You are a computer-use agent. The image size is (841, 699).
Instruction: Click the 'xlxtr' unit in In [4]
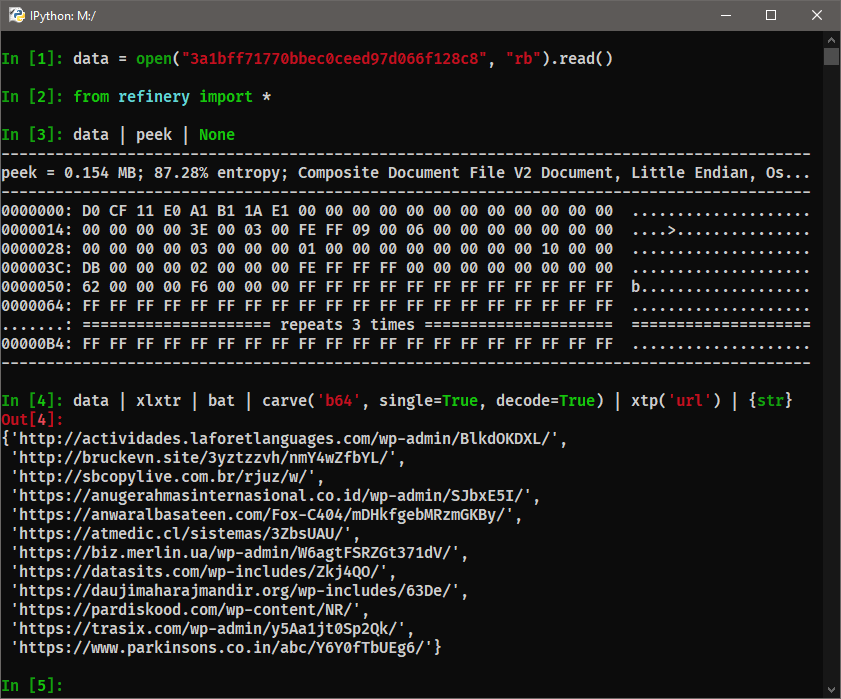158,401
